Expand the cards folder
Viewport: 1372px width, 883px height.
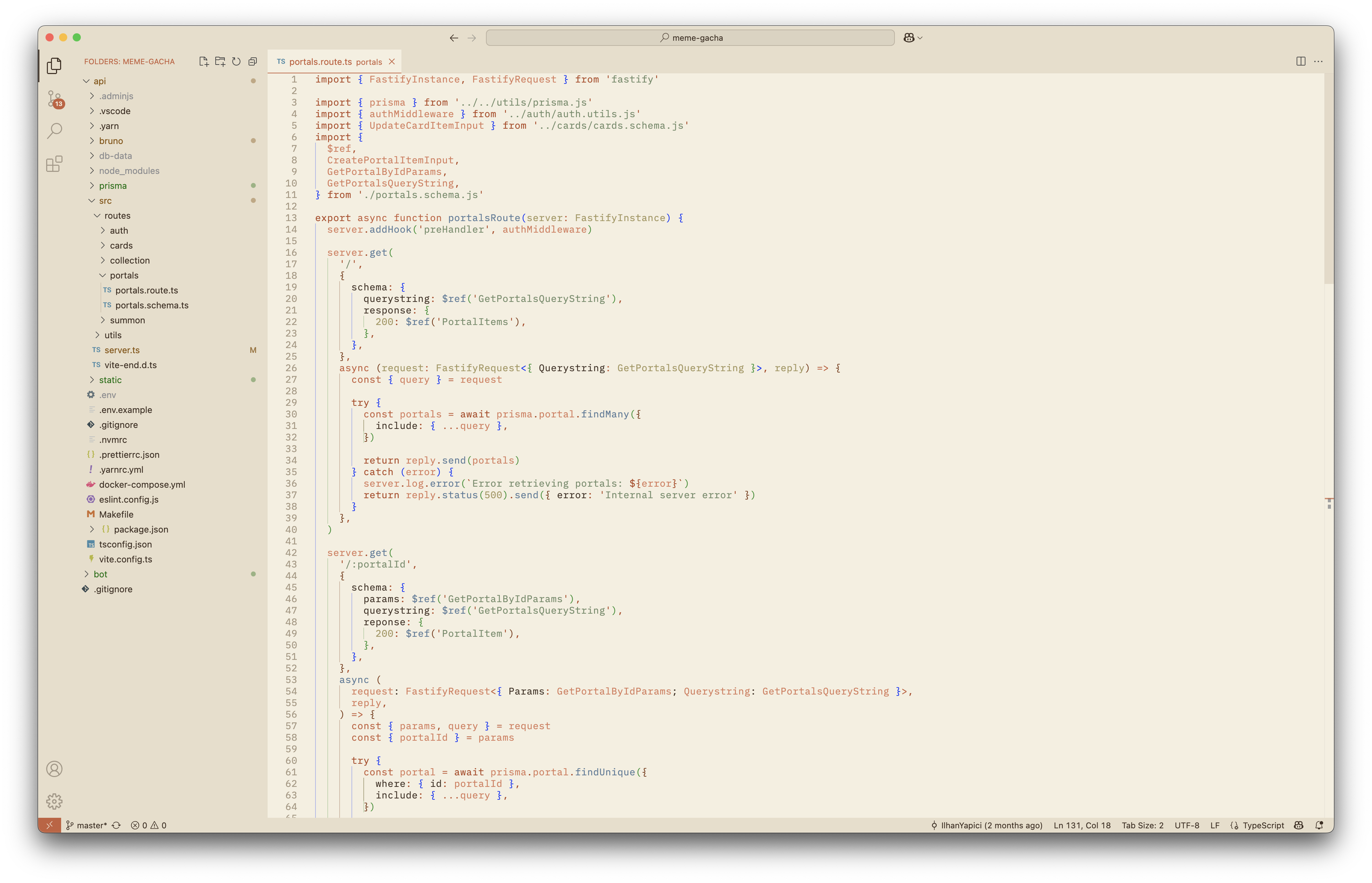(x=121, y=246)
